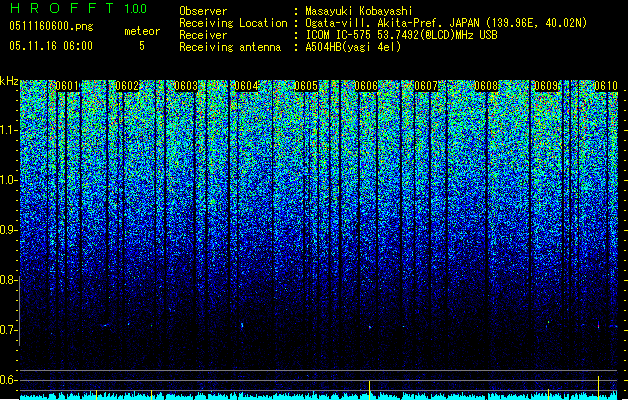
Task: Click the 0.8 frequency axis label
Action: coord(9,280)
